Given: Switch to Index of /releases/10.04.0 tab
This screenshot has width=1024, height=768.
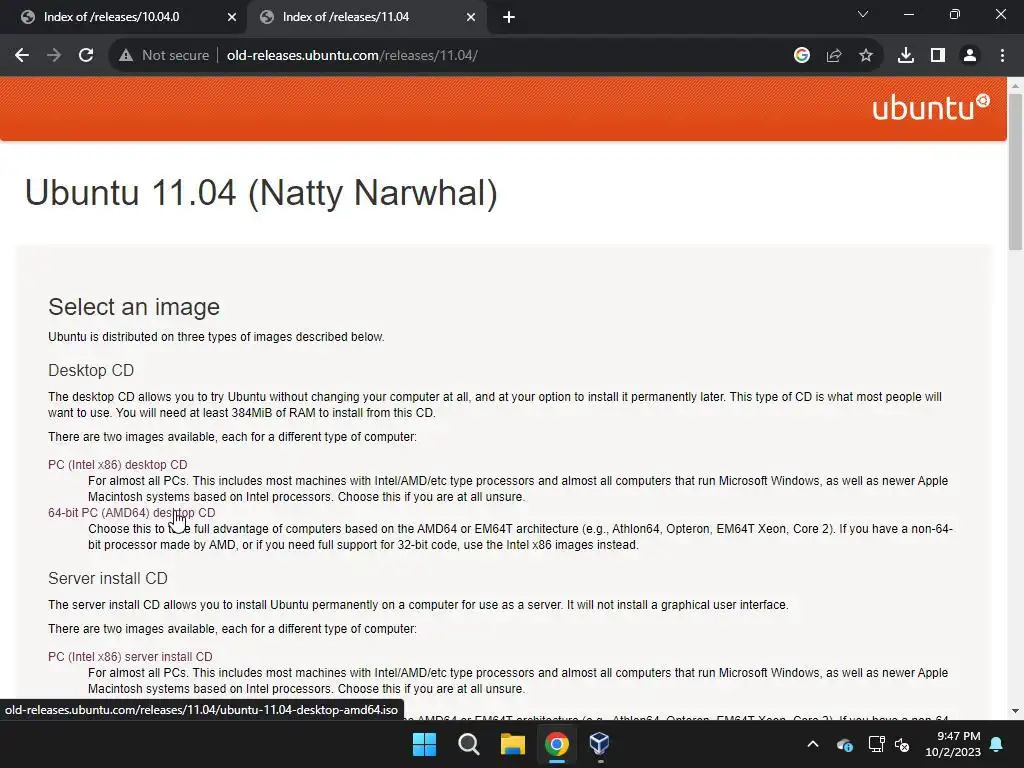Looking at the screenshot, I should (123, 17).
